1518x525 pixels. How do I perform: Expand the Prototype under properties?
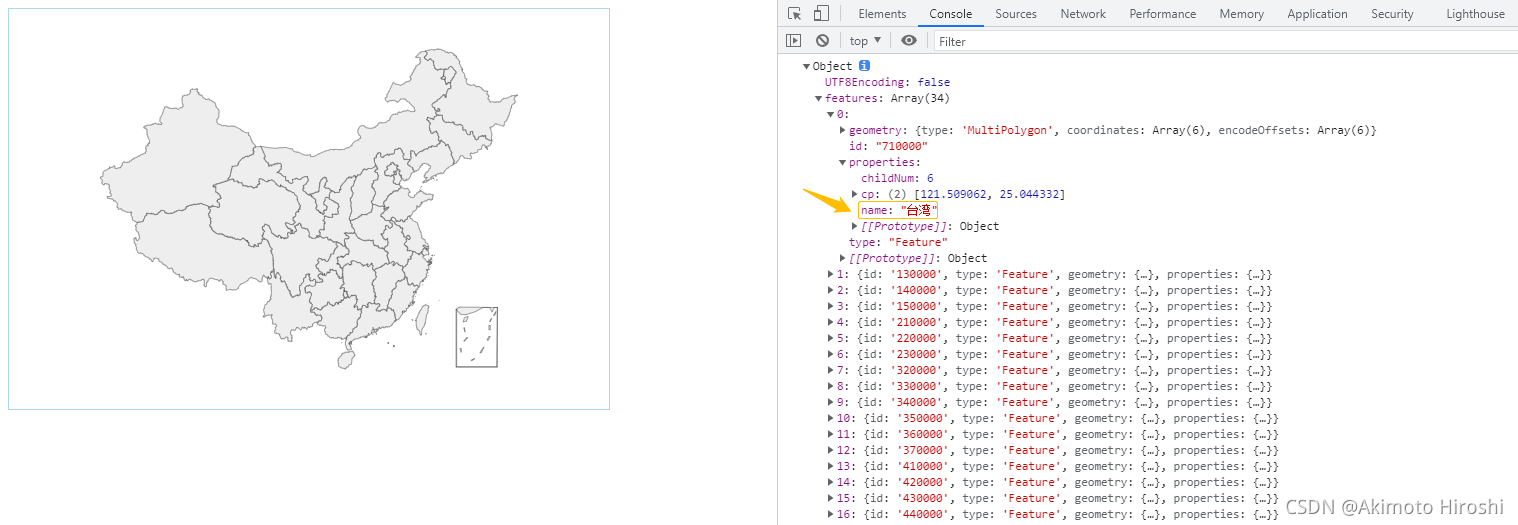[x=855, y=226]
